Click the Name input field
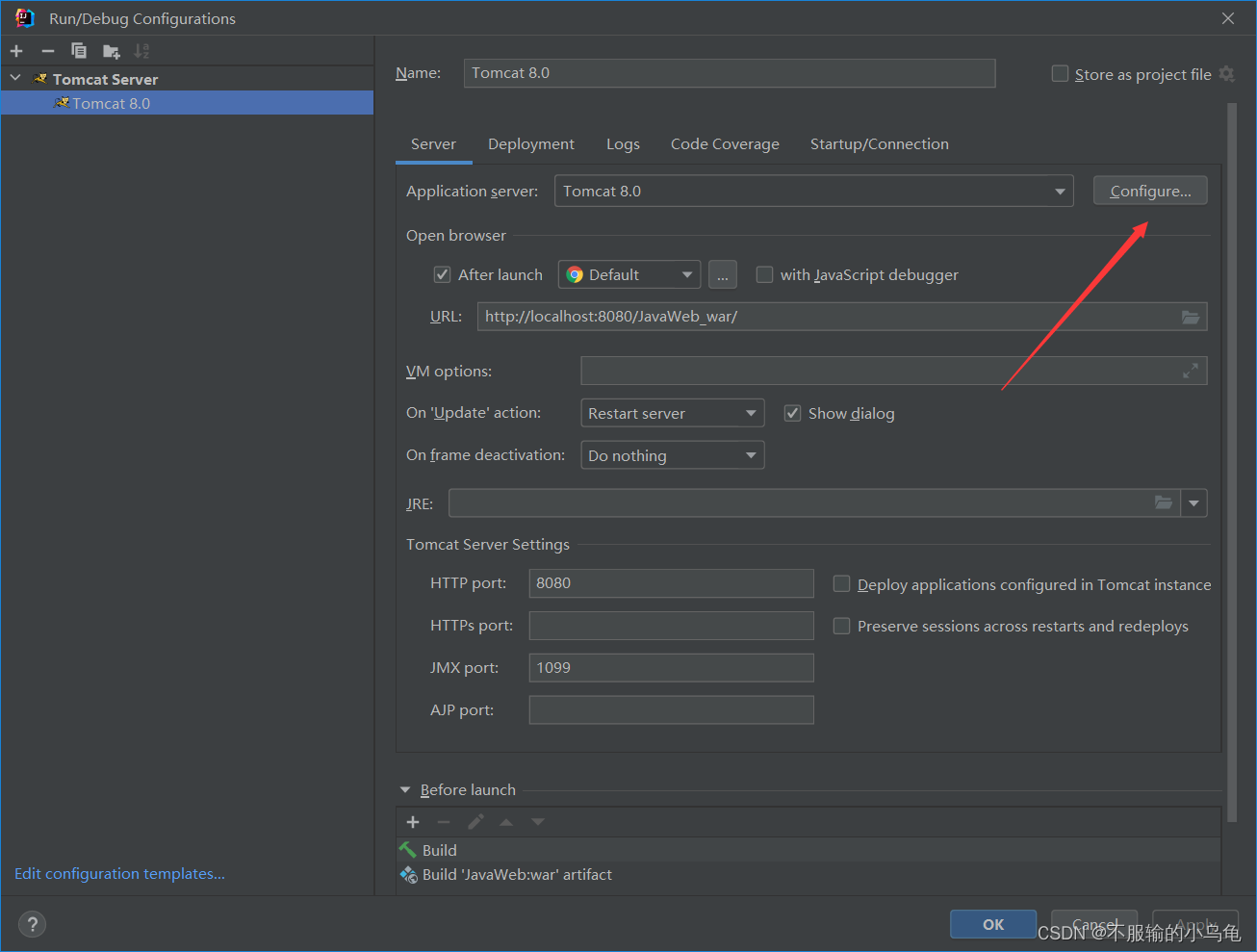Image resolution: width=1257 pixels, height=952 pixels. pyautogui.click(x=730, y=73)
